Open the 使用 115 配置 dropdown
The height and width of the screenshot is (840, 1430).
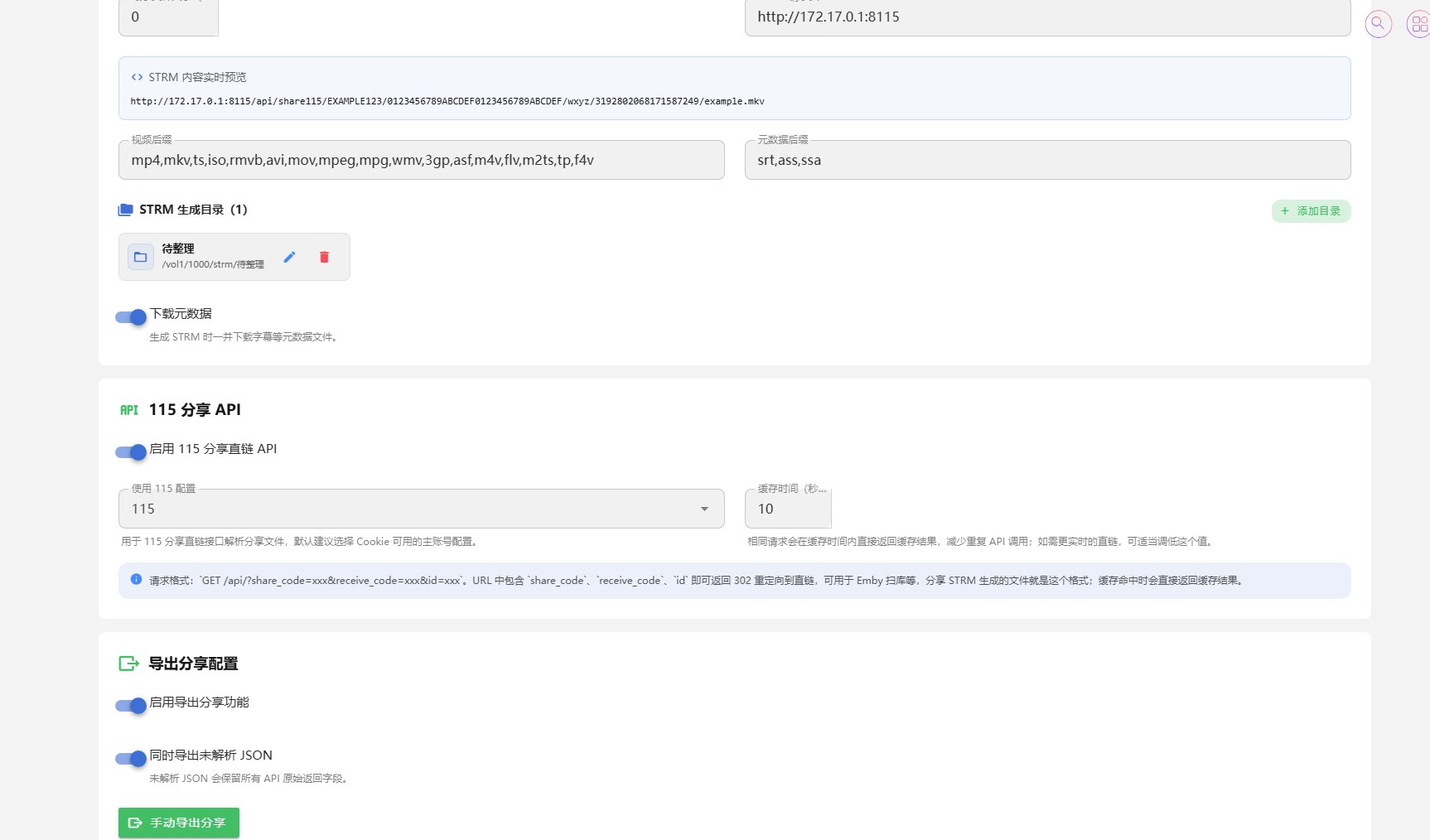[422, 509]
